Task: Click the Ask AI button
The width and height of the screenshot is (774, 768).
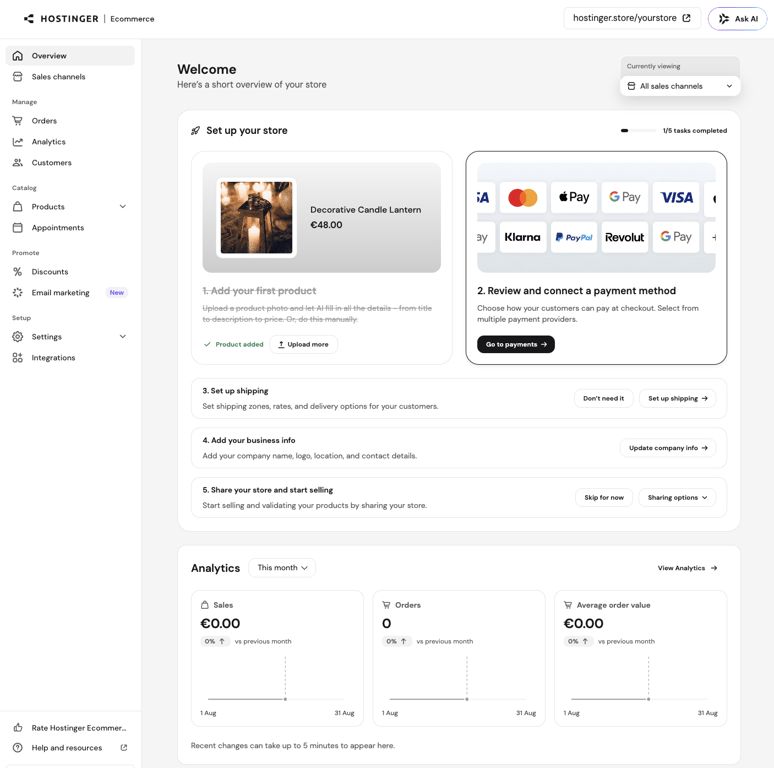Action: pos(738,19)
